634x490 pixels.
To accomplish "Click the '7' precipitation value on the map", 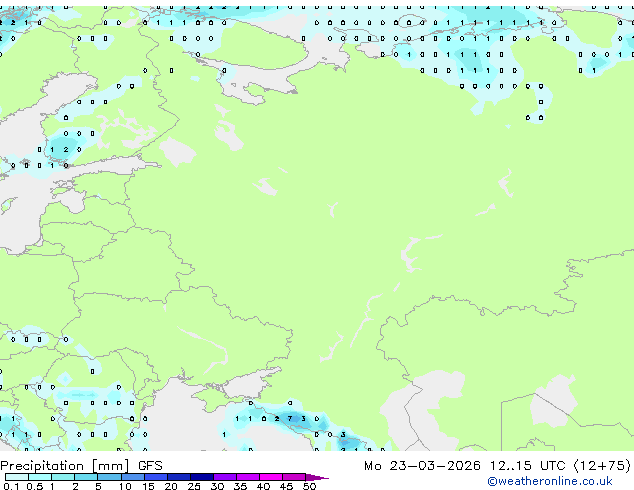I will coord(290,418).
